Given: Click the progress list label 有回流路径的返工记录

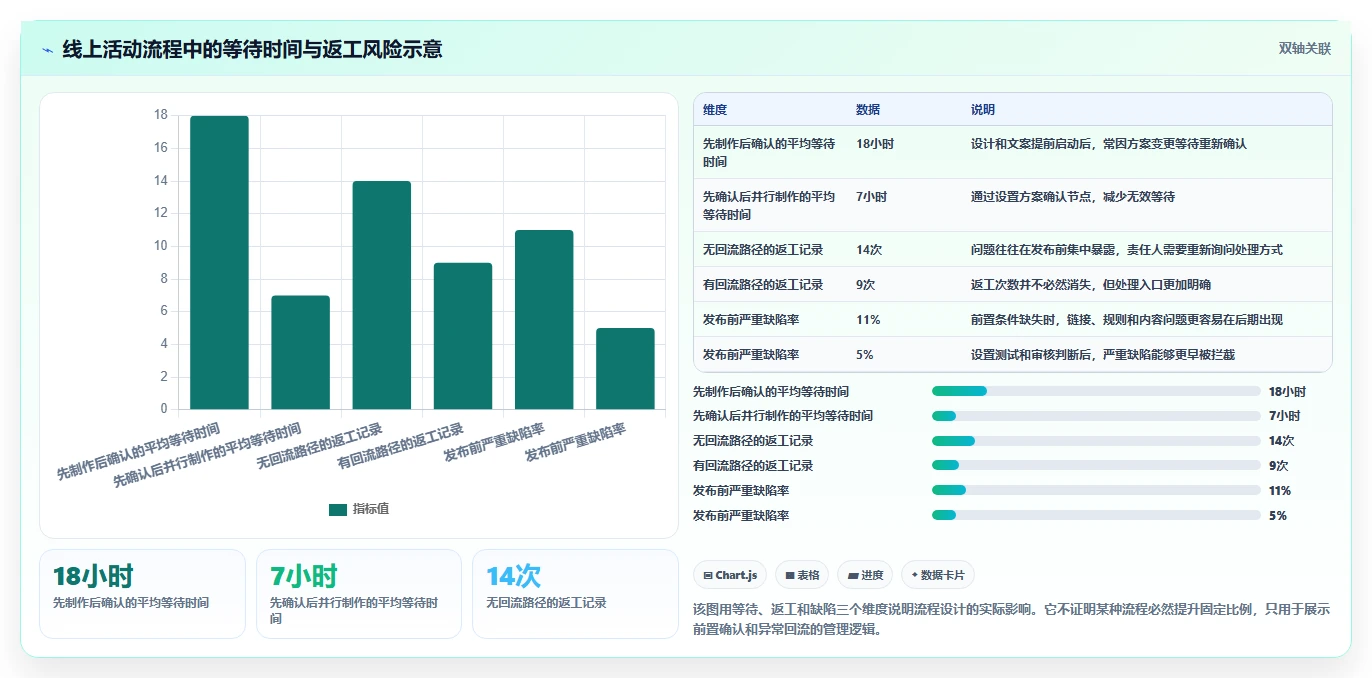Looking at the screenshot, I should [x=753, y=466].
